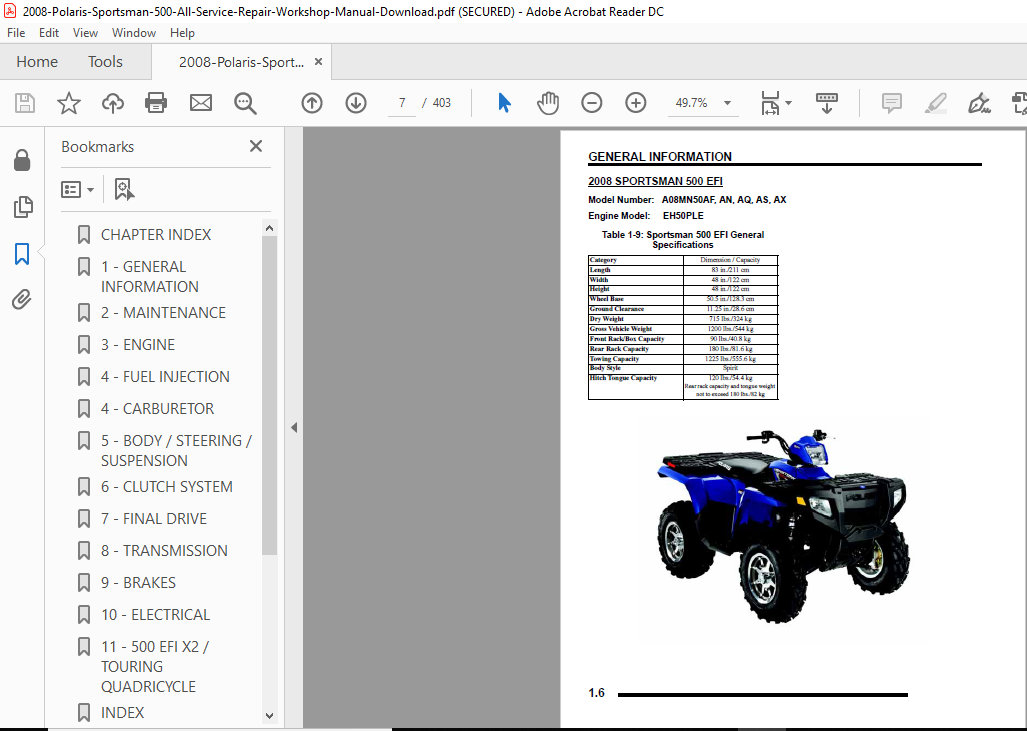This screenshot has width=1027, height=731.
Task: Click the Save file icon
Action: click(25, 103)
